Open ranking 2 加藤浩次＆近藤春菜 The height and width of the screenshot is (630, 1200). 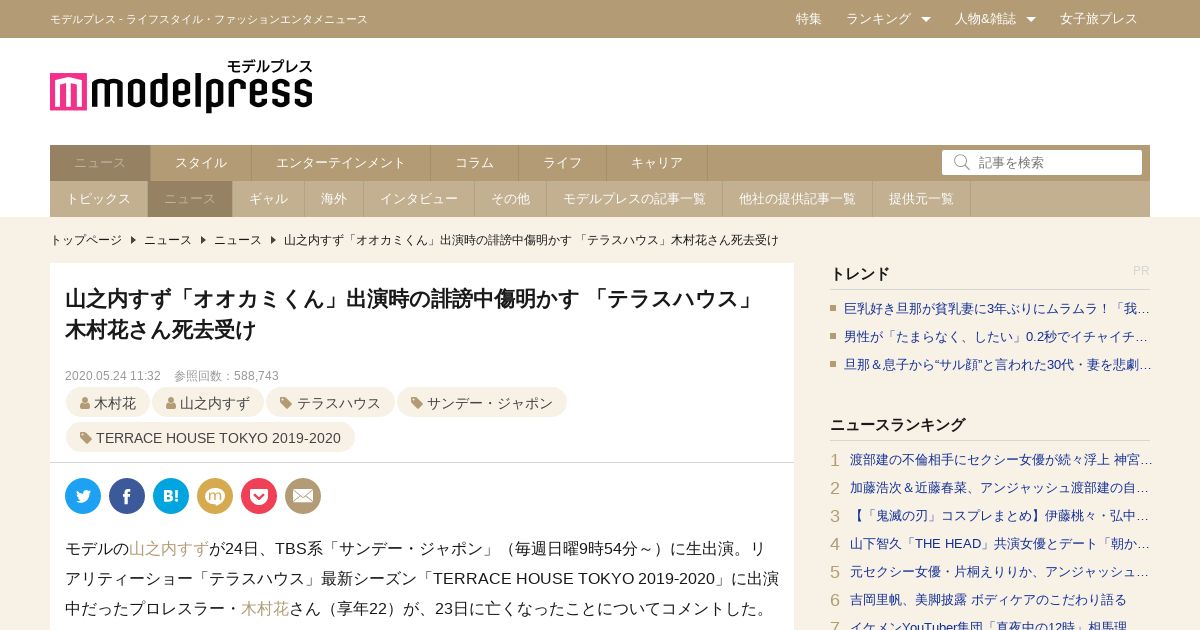1000,488
